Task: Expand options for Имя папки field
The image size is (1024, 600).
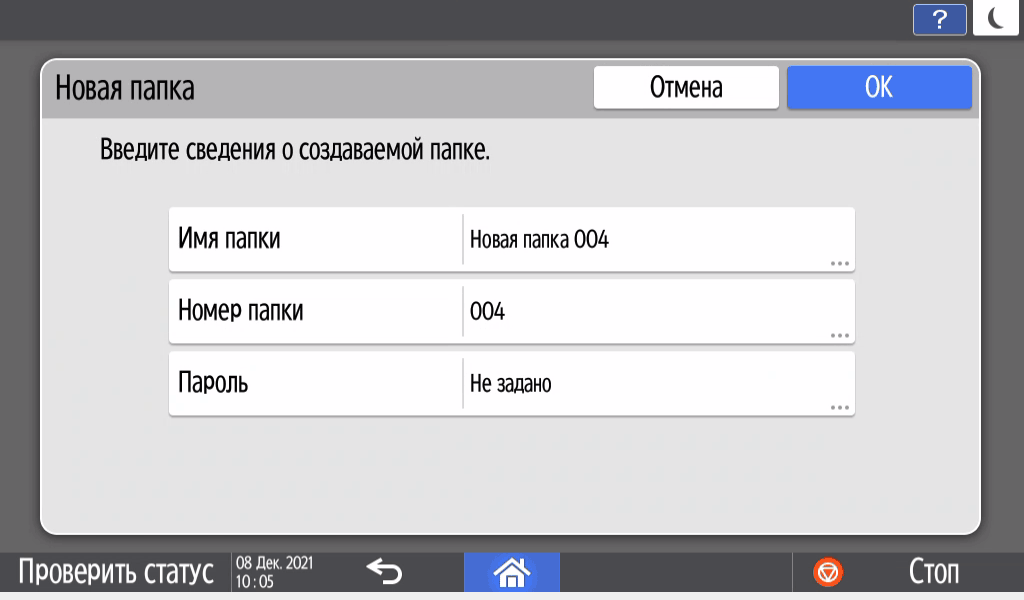Action: click(x=840, y=260)
